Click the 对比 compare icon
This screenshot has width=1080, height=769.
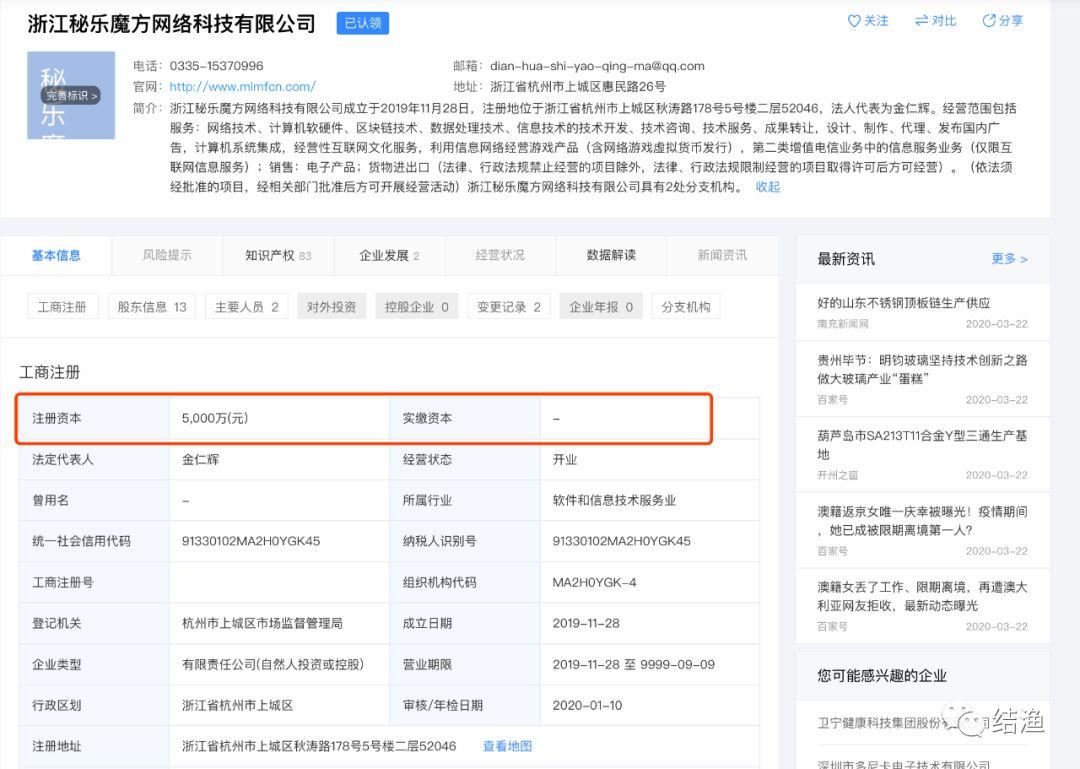point(922,21)
